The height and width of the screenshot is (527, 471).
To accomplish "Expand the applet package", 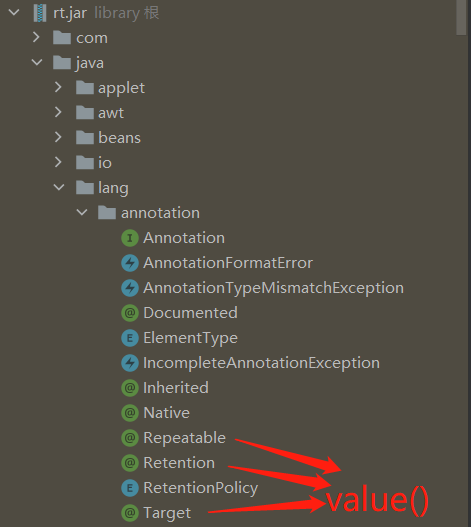I will tap(58, 87).
